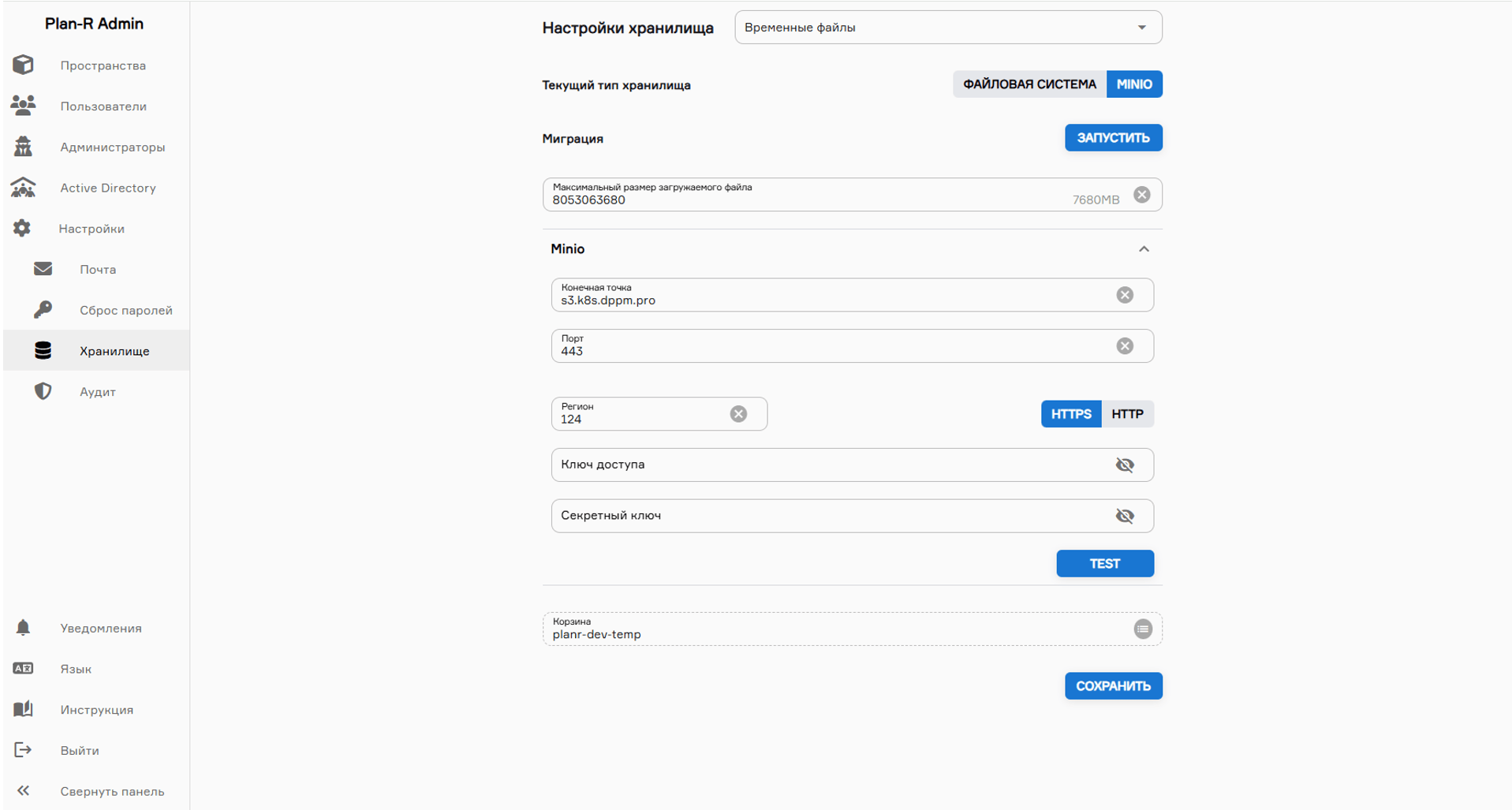Collapse the Minio section
Viewport: 1512px width, 810px height.
1143,249
